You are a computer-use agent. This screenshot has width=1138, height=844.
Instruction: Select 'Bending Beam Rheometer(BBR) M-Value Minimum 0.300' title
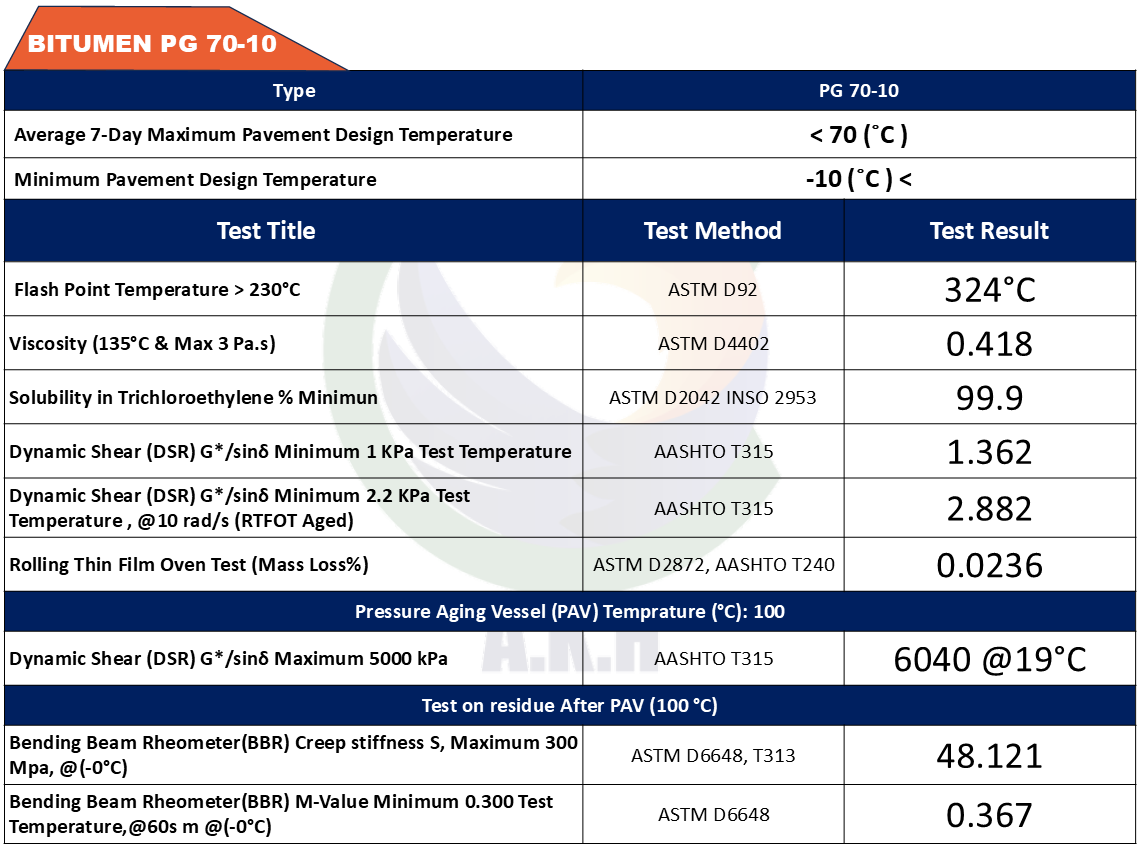[x=281, y=814]
